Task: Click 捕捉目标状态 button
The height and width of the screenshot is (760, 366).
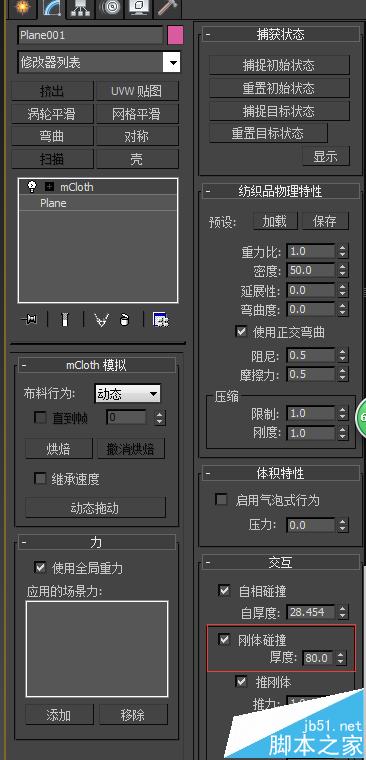Action: [x=279, y=111]
